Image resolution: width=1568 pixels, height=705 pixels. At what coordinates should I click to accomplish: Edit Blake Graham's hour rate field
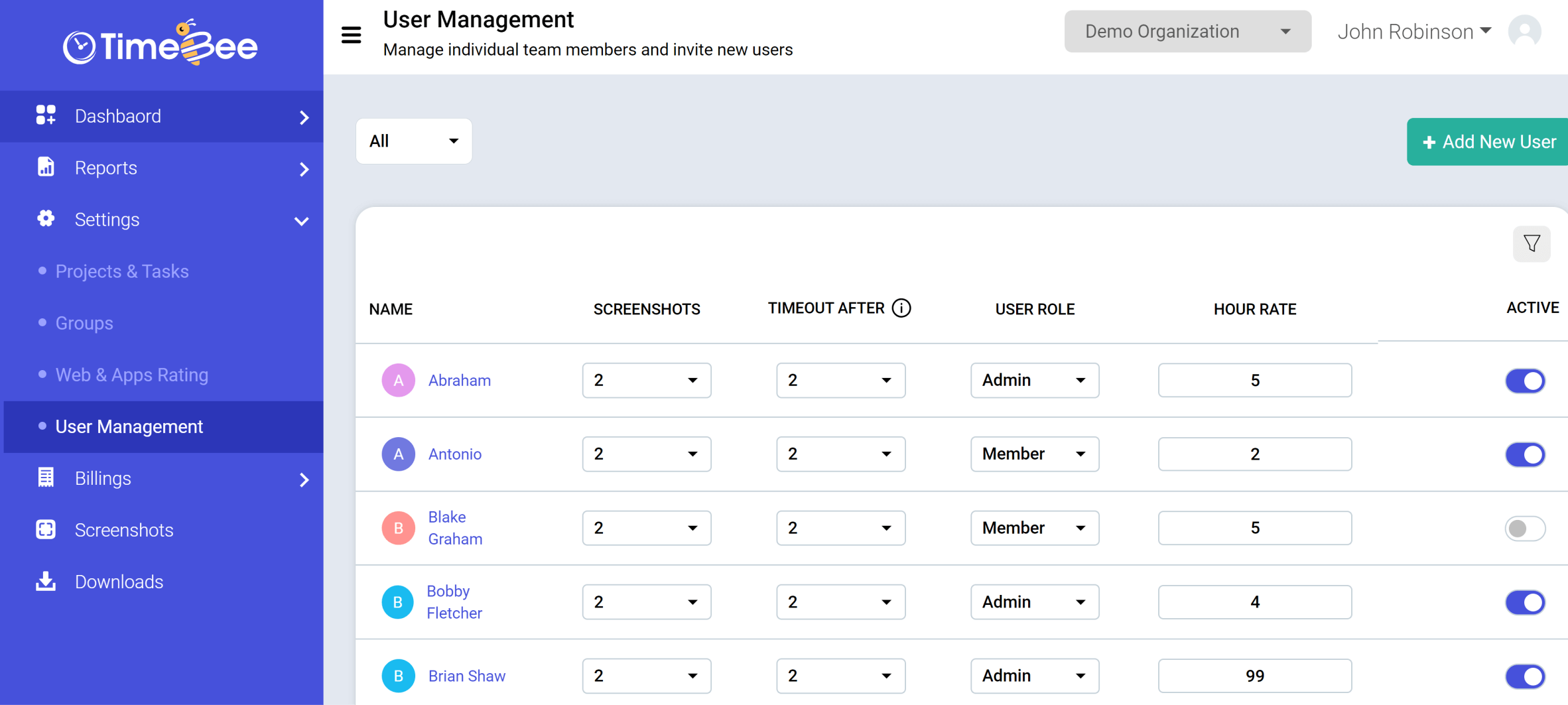pos(1255,528)
